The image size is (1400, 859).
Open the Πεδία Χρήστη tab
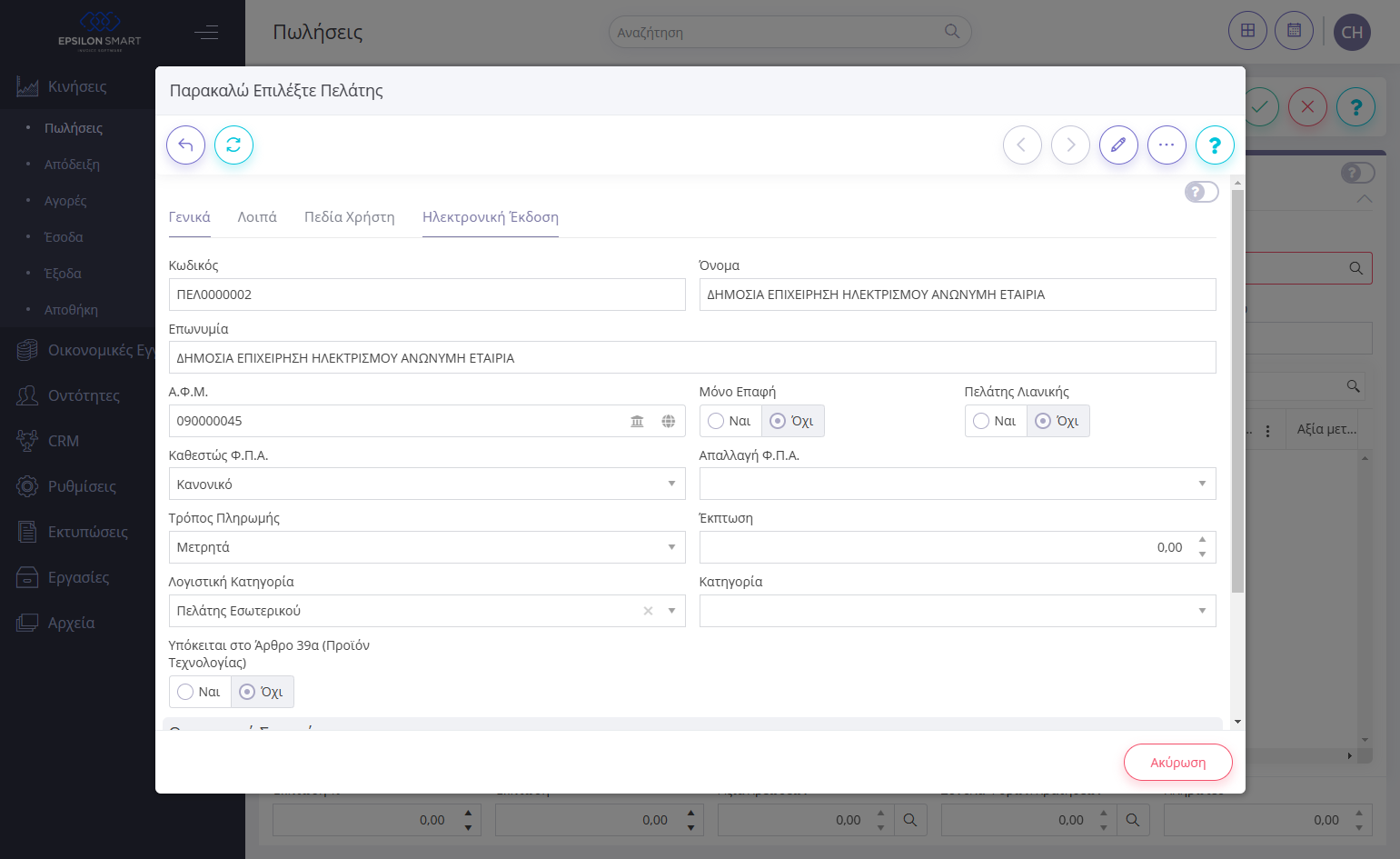pos(350,217)
